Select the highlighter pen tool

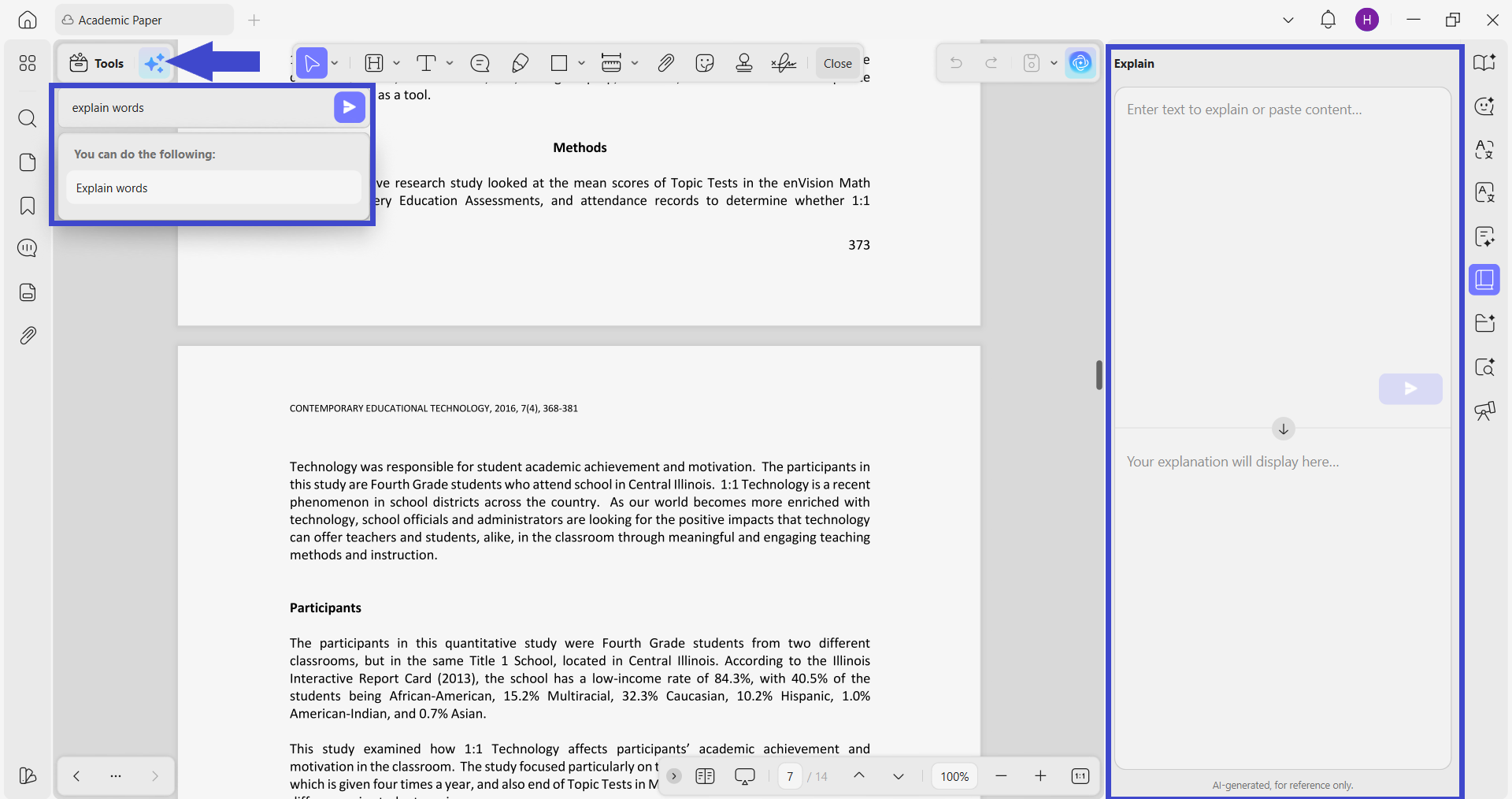coord(520,63)
